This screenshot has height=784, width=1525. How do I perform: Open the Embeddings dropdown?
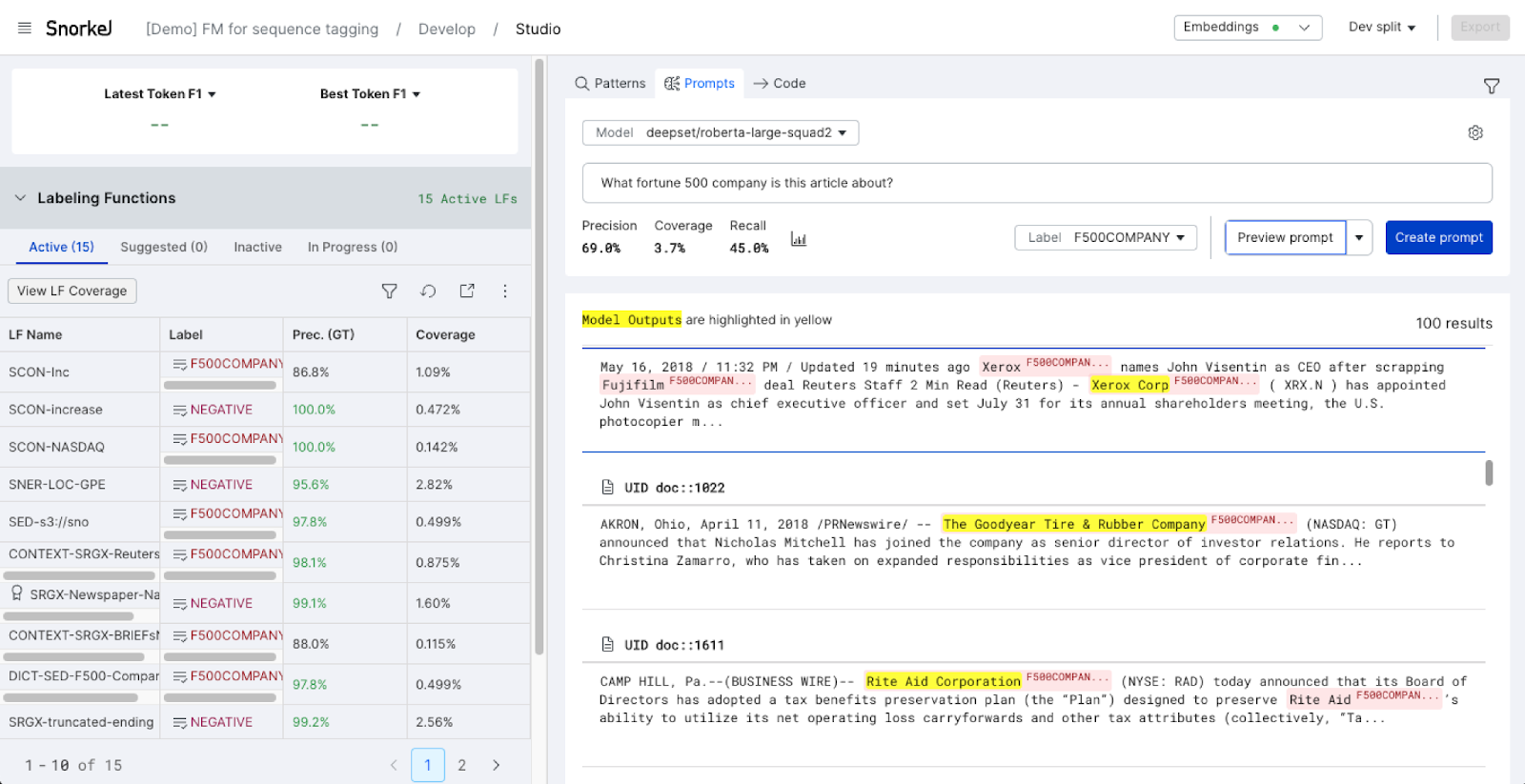tap(1248, 28)
